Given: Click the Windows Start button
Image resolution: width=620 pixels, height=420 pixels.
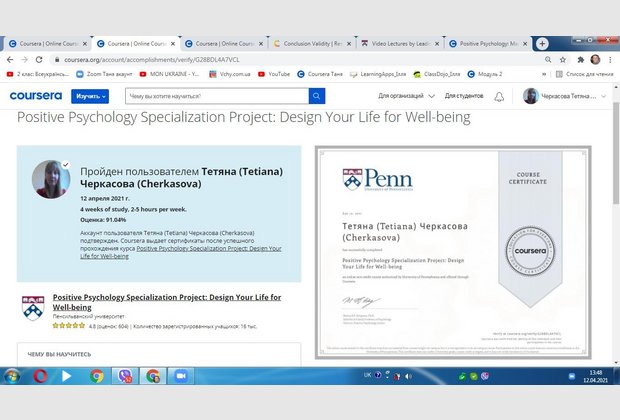Looking at the screenshot, I should pos(13,376).
